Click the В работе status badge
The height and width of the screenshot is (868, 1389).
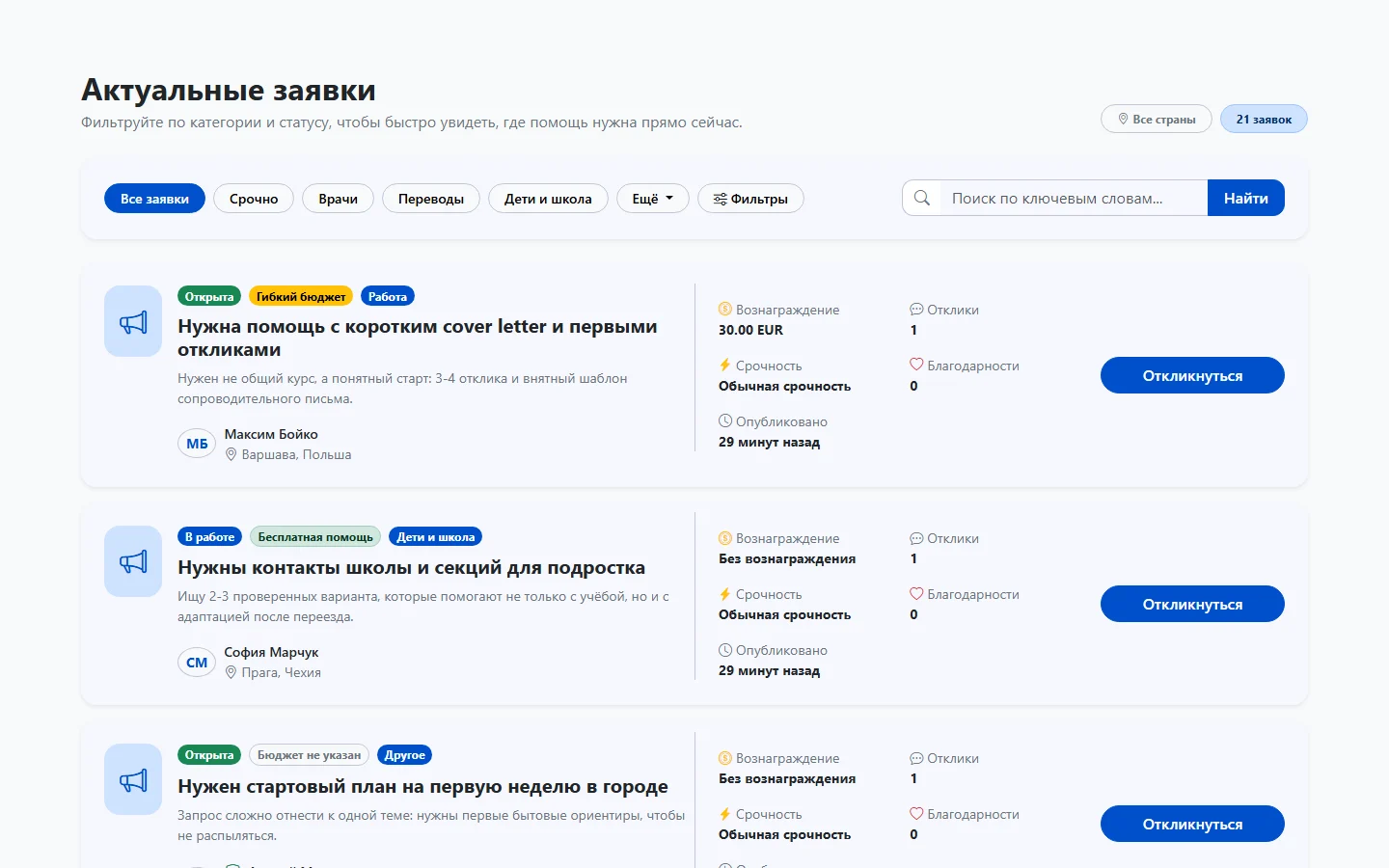click(x=209, y=536)
